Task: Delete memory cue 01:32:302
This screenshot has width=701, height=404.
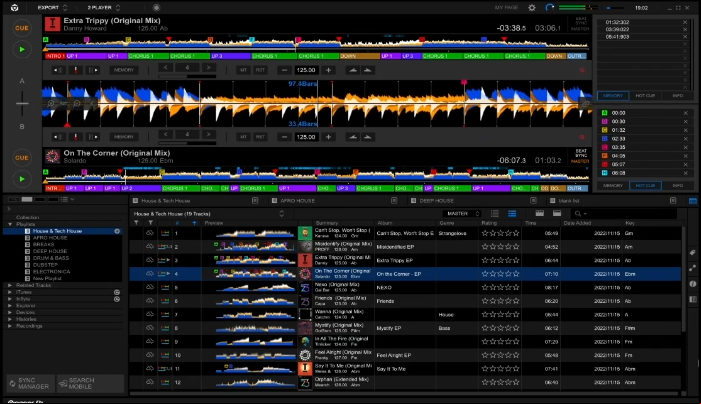Action: point(685,22)
